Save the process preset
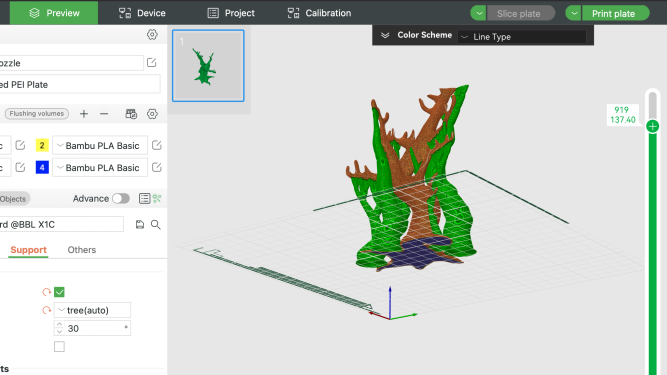This screenshot has height=375, width=667. pos(140,224)
